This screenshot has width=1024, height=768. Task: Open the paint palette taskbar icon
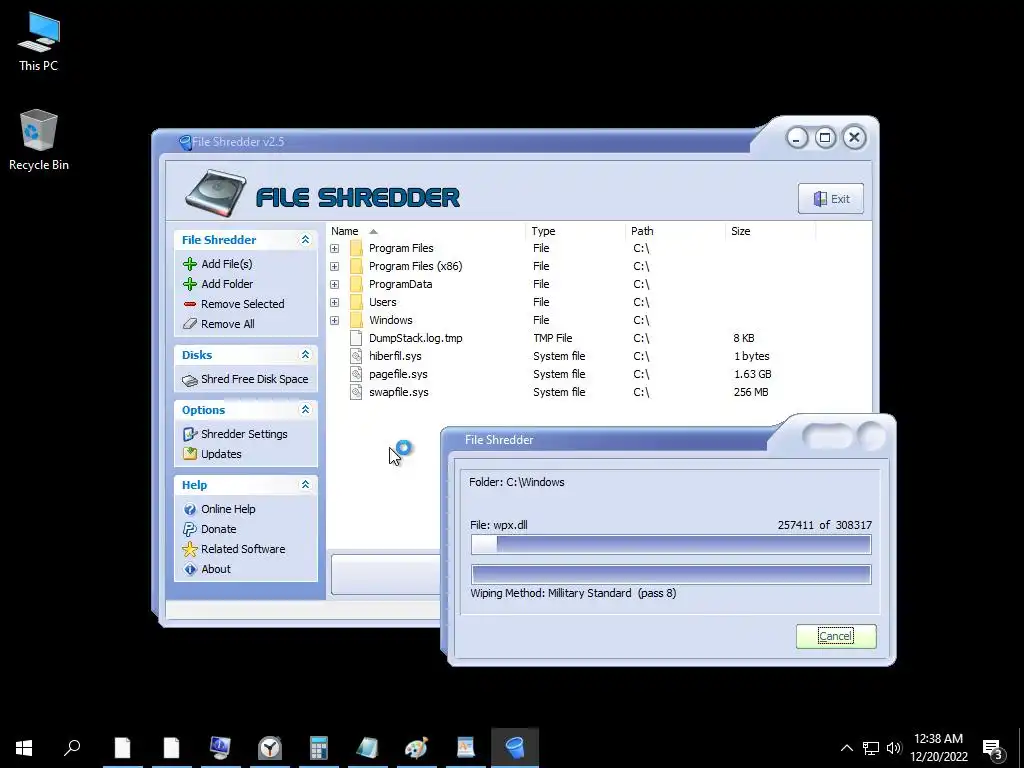point(417,747)
